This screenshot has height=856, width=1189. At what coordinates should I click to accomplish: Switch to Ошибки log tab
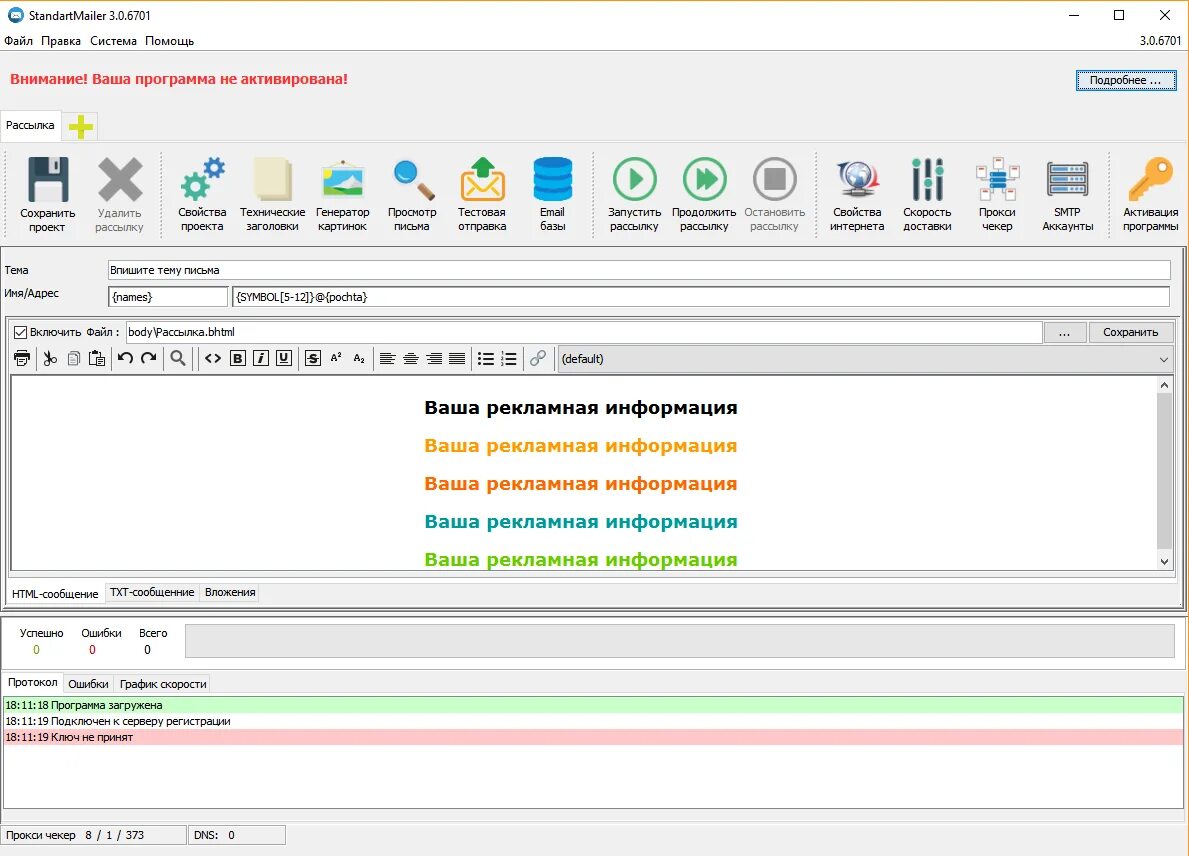click(x=88, y=684)
